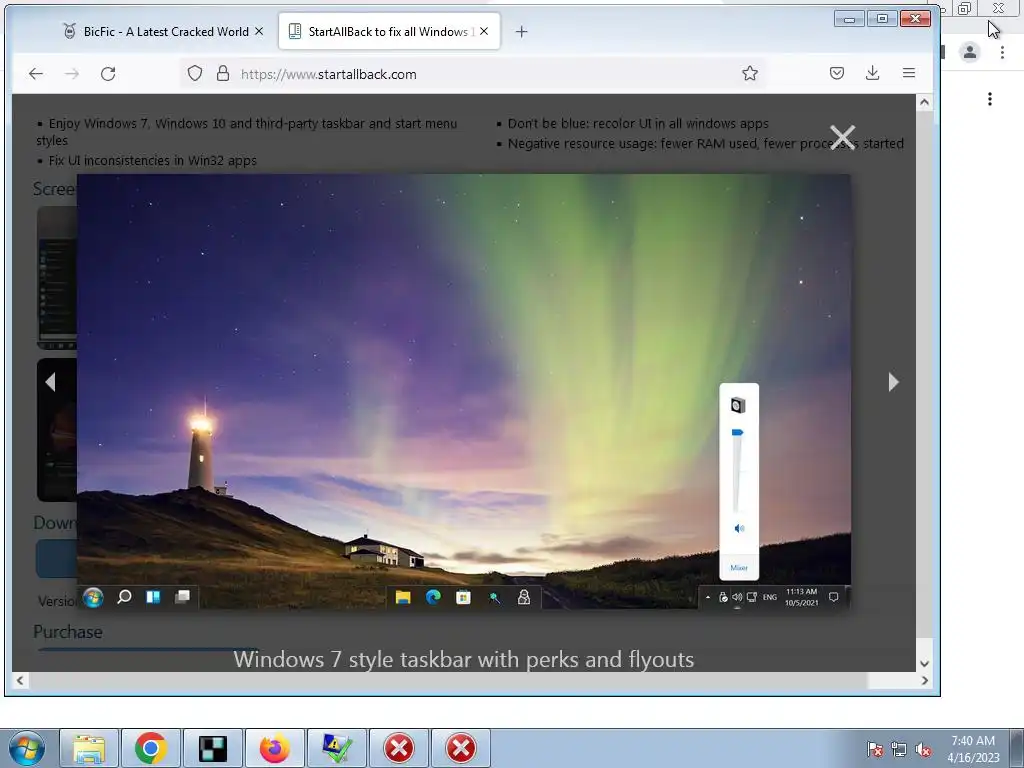Click the Purchase heading
The image size is (1024, 768).
coord(68,632)
